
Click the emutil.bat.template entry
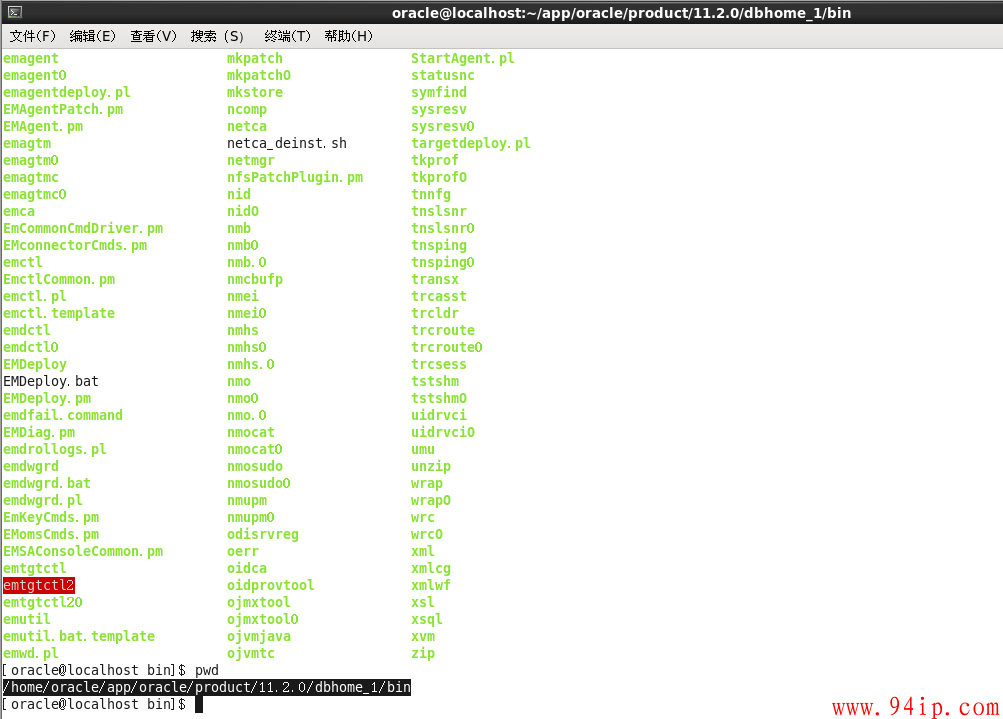(x=79, y=636)
